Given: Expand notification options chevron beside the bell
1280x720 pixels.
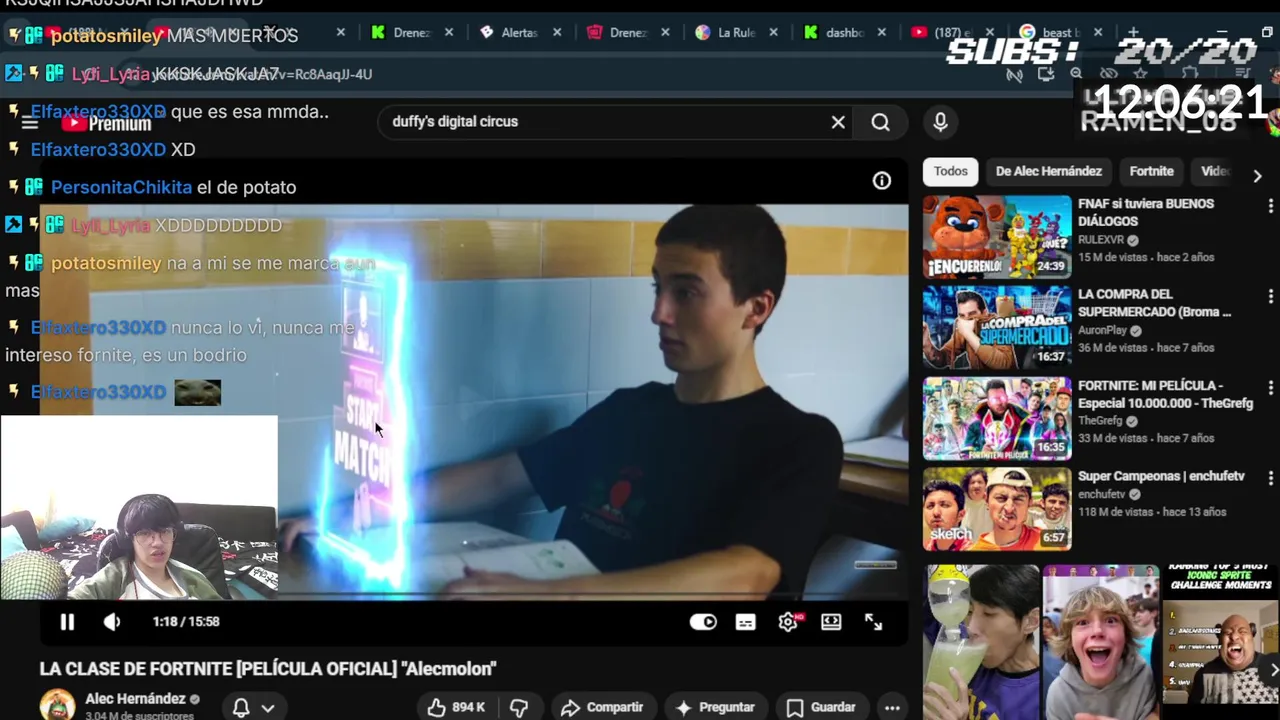Looking at the screenshot, I should coord(268,708).
